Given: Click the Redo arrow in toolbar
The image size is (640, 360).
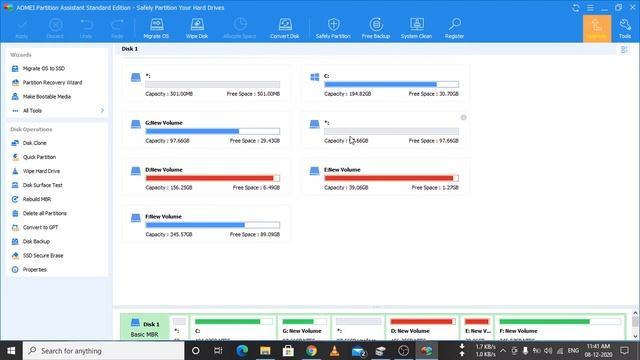Looking at the screenshot, I should (117, 28).
